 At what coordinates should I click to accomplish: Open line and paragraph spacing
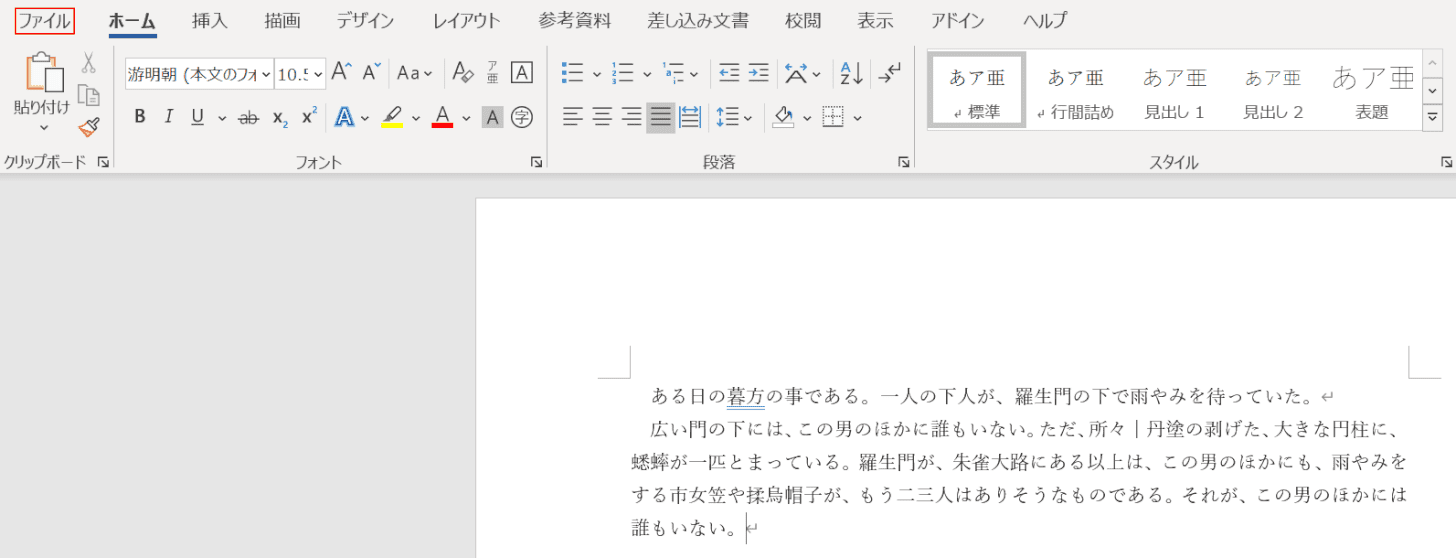727,117
